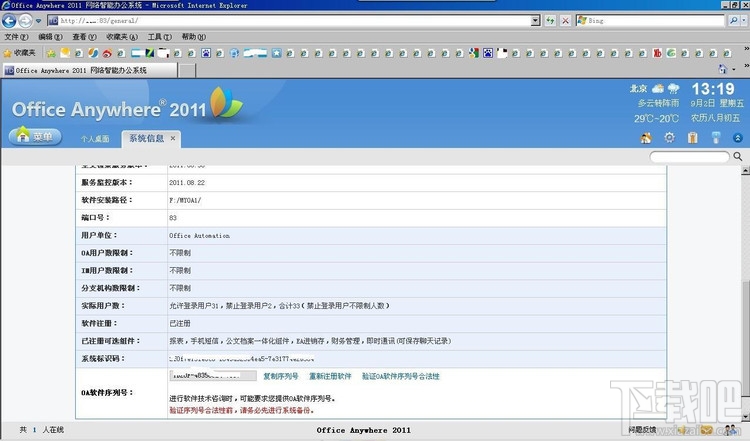Click the Office Anywhere 2011 logo
Viewport: 750px width, 441px height.
[127, 105]
